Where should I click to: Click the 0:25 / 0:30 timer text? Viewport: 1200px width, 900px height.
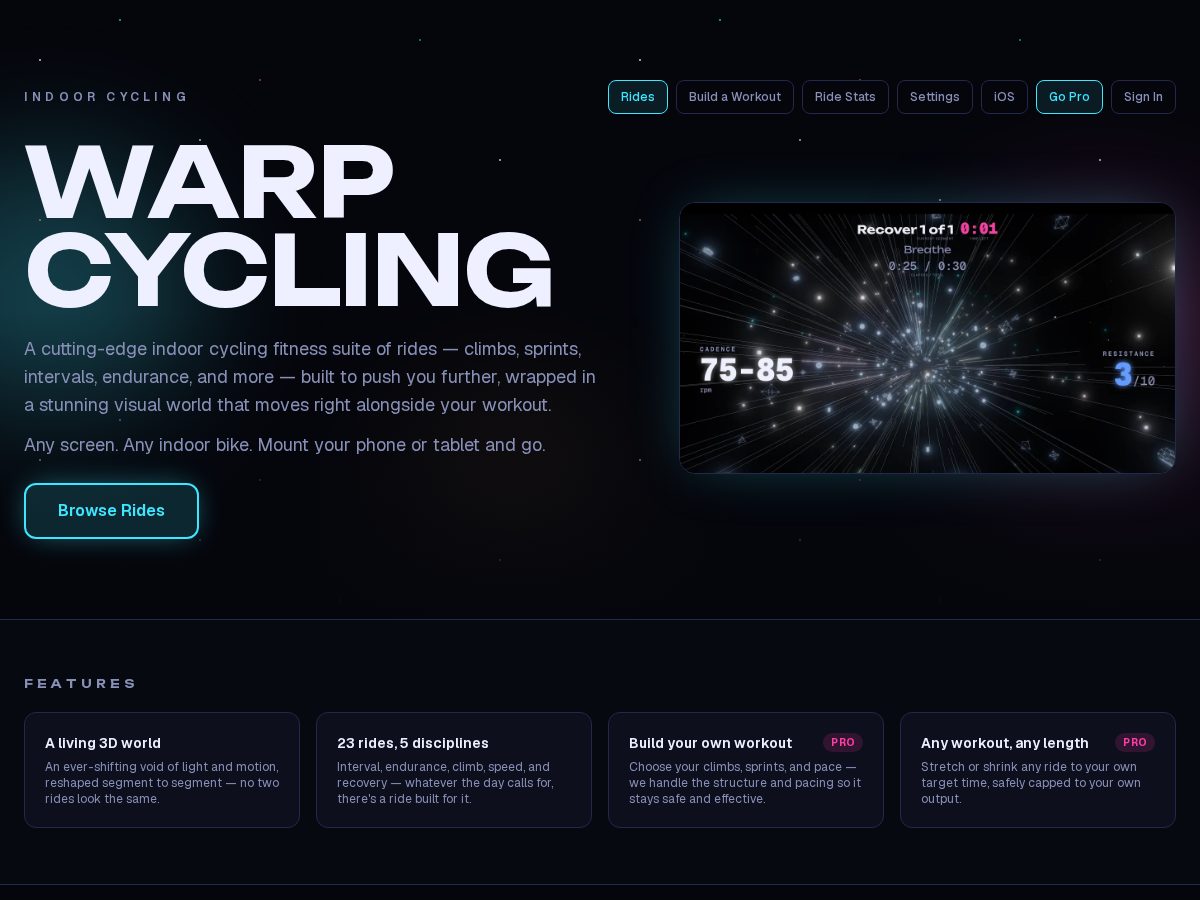[928, 266]
